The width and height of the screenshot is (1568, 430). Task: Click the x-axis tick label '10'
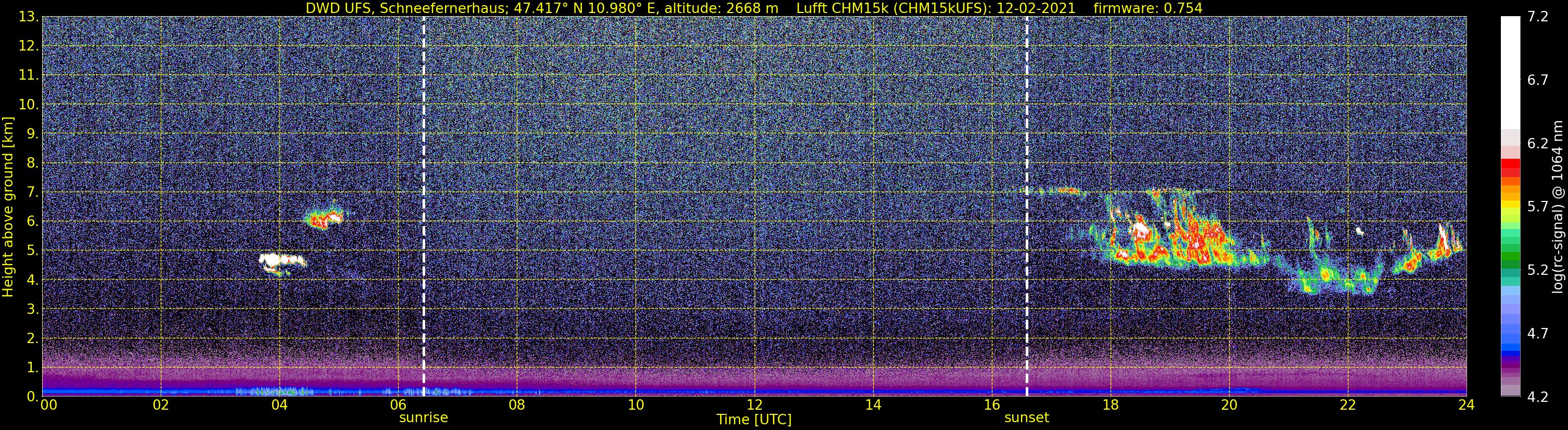(x=635, y=406)
